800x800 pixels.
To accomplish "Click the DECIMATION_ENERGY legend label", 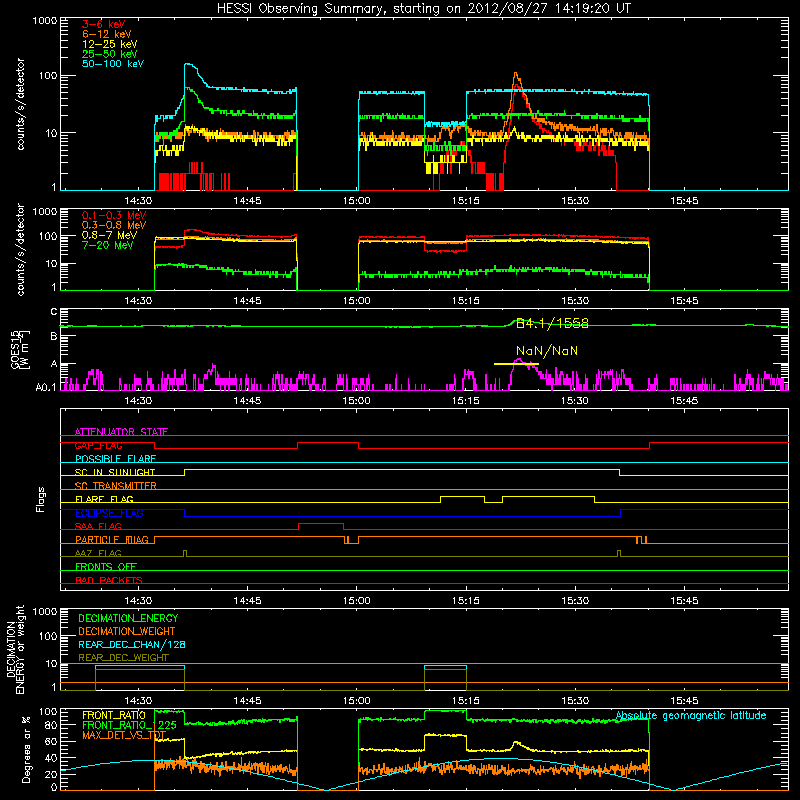I will [x=128, y=618].
